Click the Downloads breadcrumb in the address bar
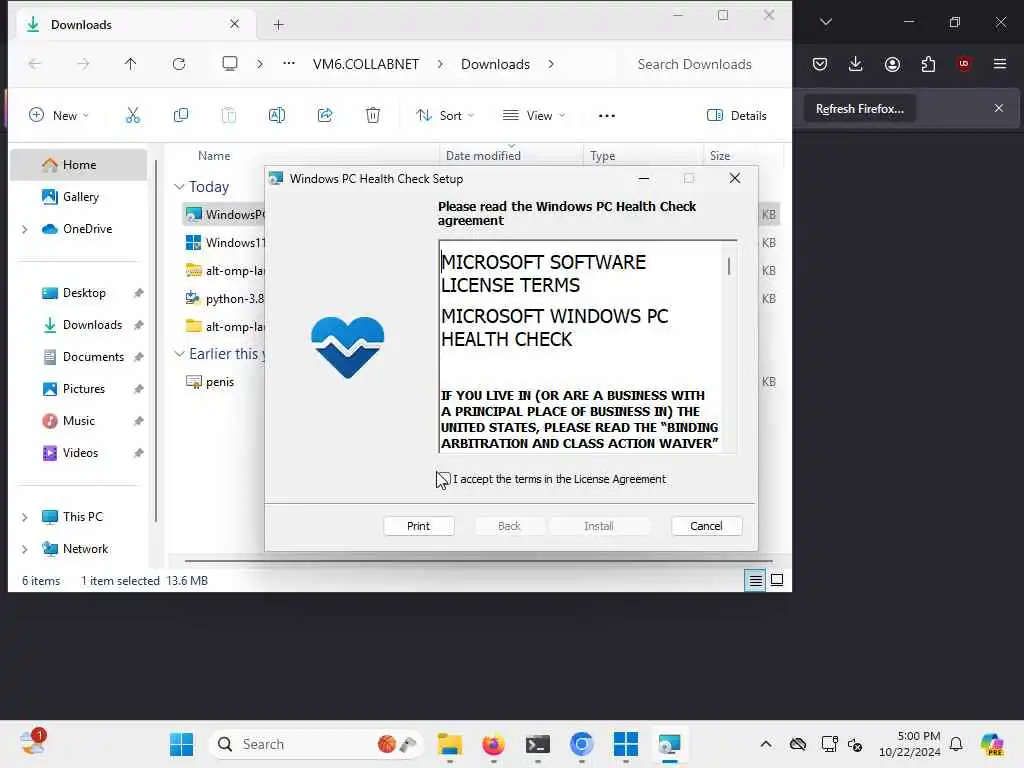This screenshot has width=1024, height=768. point(495,64)
